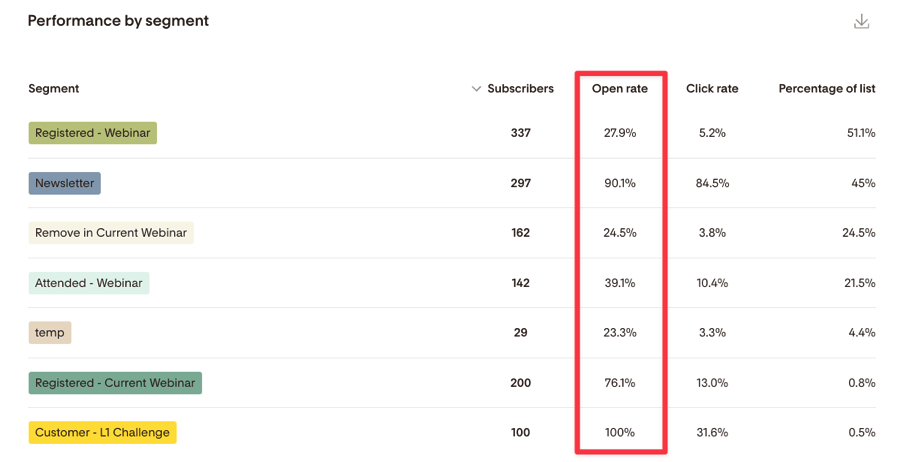
Task: Click the Segment column header
Action: [x=54, y=89]
